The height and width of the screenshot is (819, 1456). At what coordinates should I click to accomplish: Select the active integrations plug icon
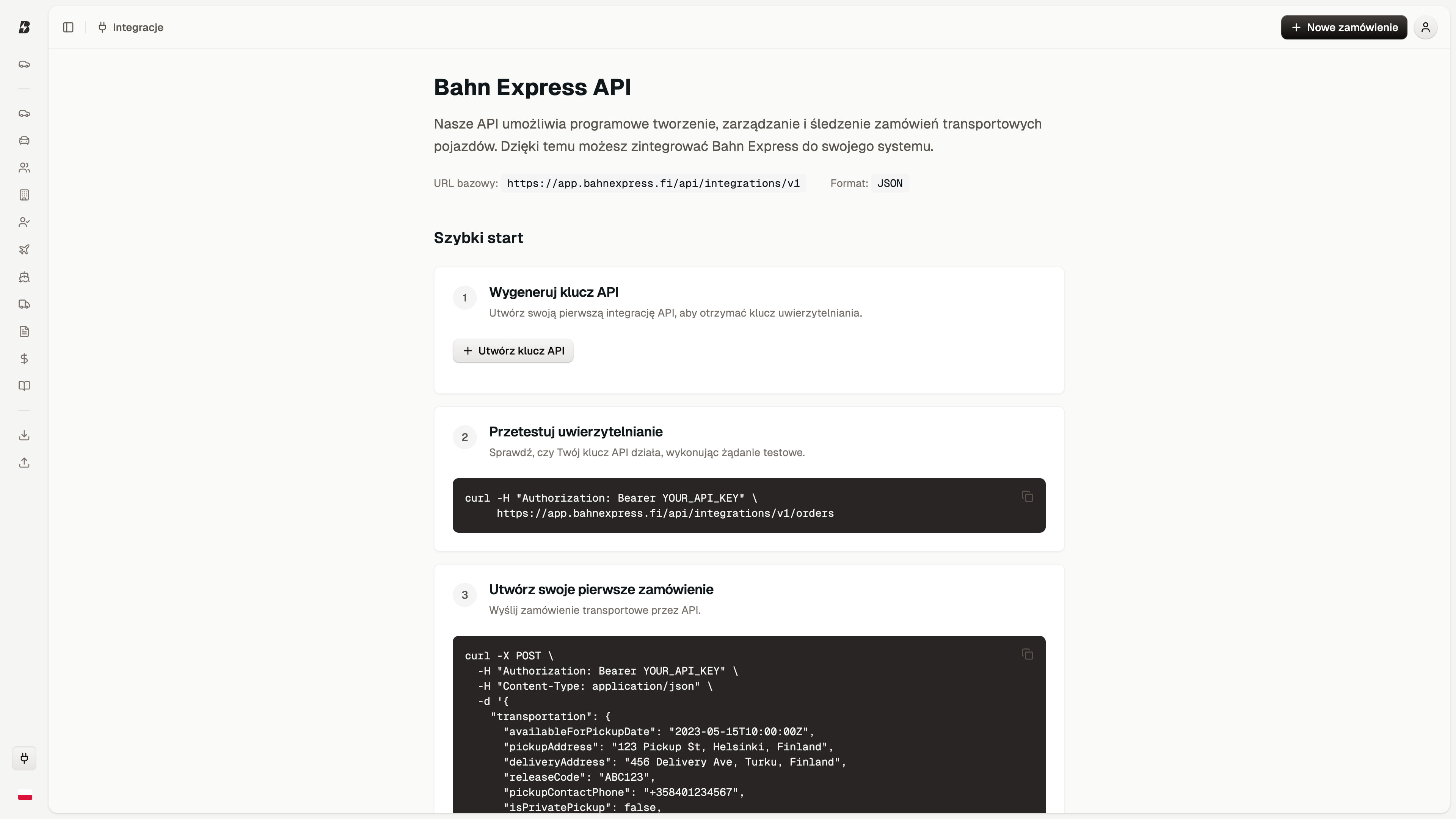pyautogui.click(x=24, y=758)
